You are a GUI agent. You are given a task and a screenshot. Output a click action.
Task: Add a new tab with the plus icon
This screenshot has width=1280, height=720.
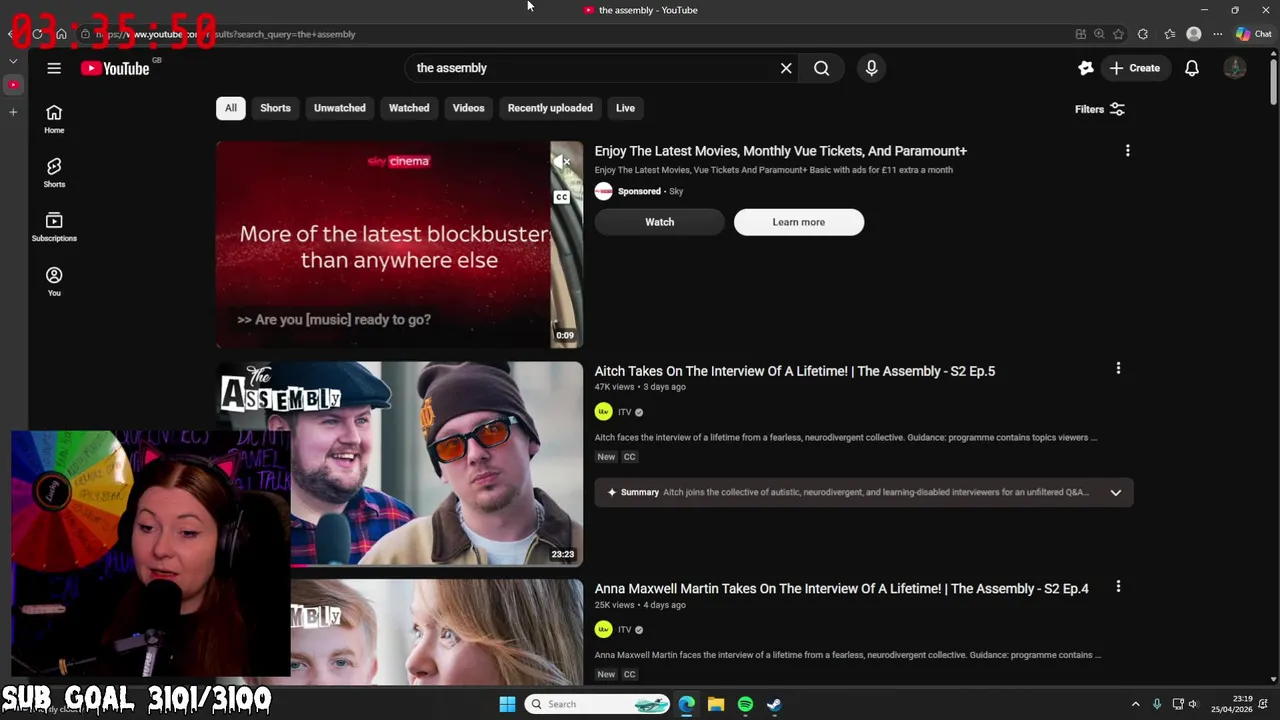click(13, 112)
